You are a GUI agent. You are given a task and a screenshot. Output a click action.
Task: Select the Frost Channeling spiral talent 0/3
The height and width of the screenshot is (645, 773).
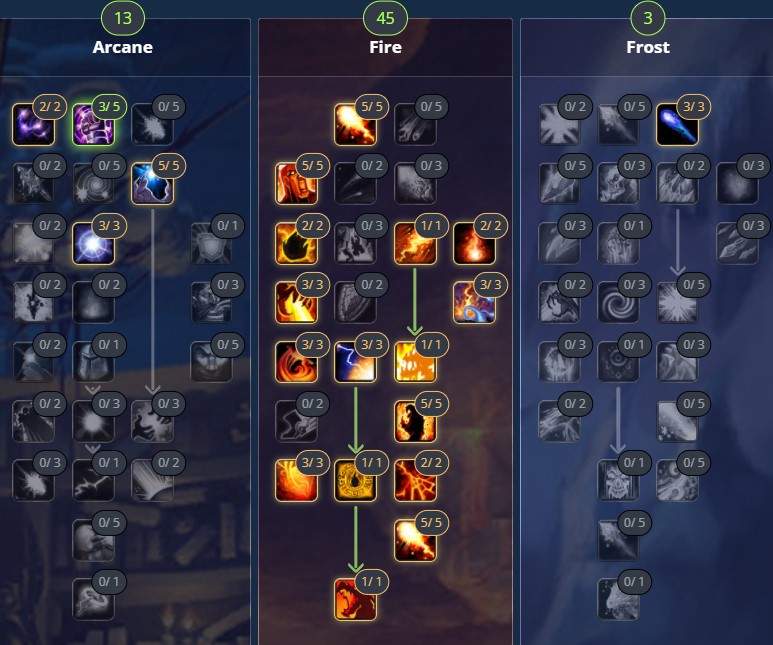pyautogui.click(x=618, y=302)
